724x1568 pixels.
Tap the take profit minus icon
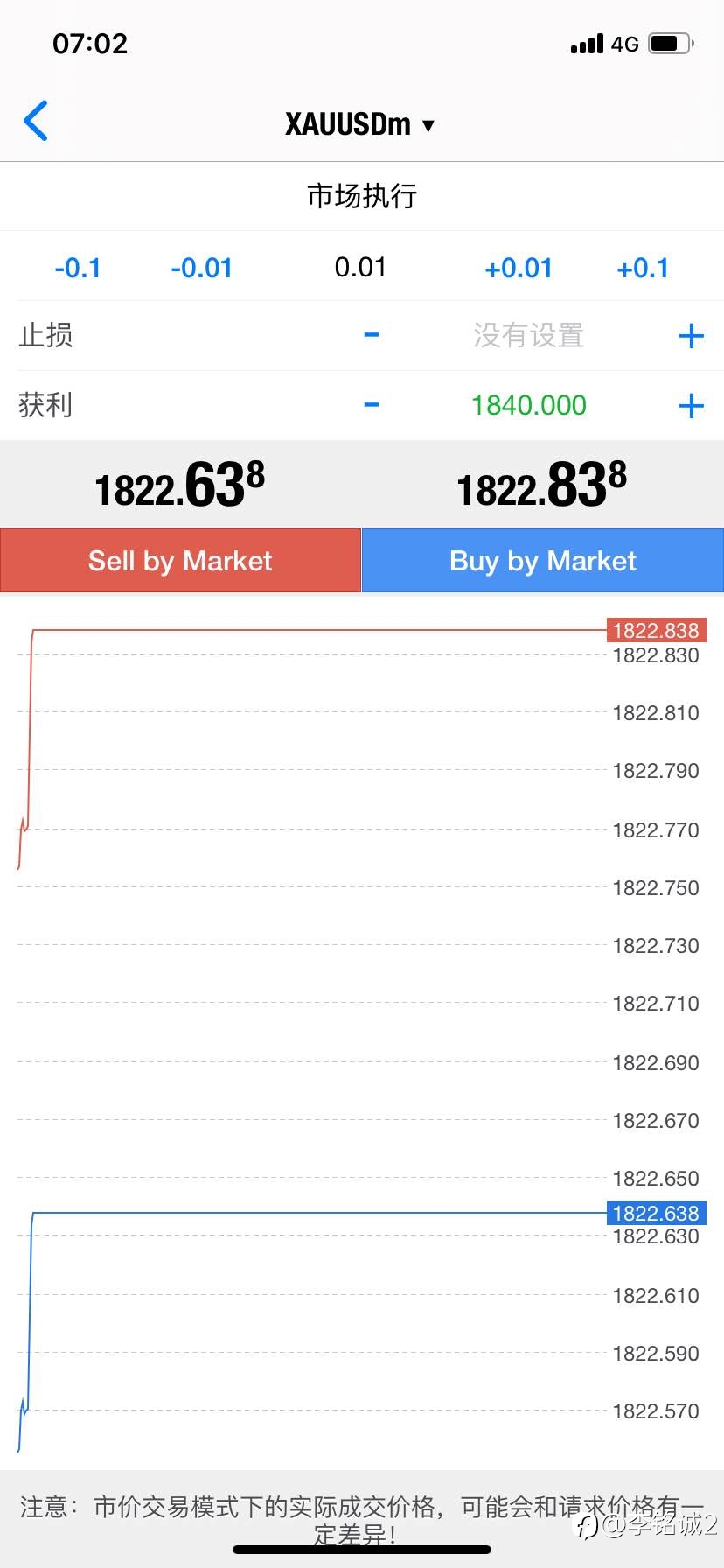tap(372, 404)
